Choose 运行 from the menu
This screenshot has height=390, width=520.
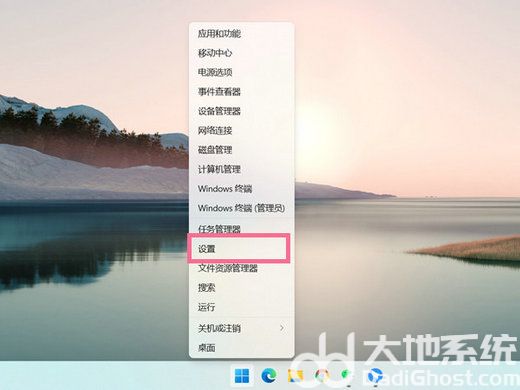click(241, 307)
